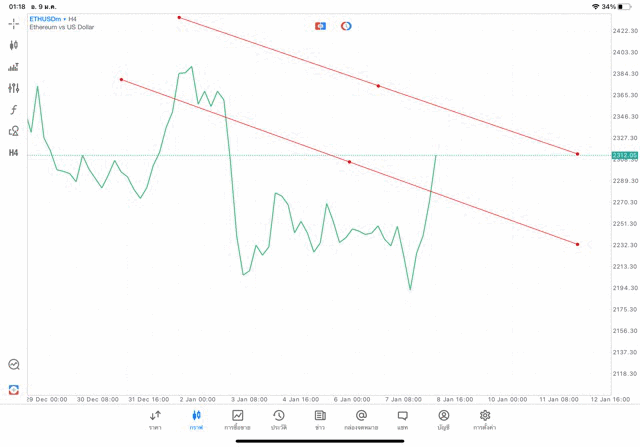Tap the red-blue rectangular trade panel icon
The height and width of the screenshot is (447, 640).
(320, 26)
